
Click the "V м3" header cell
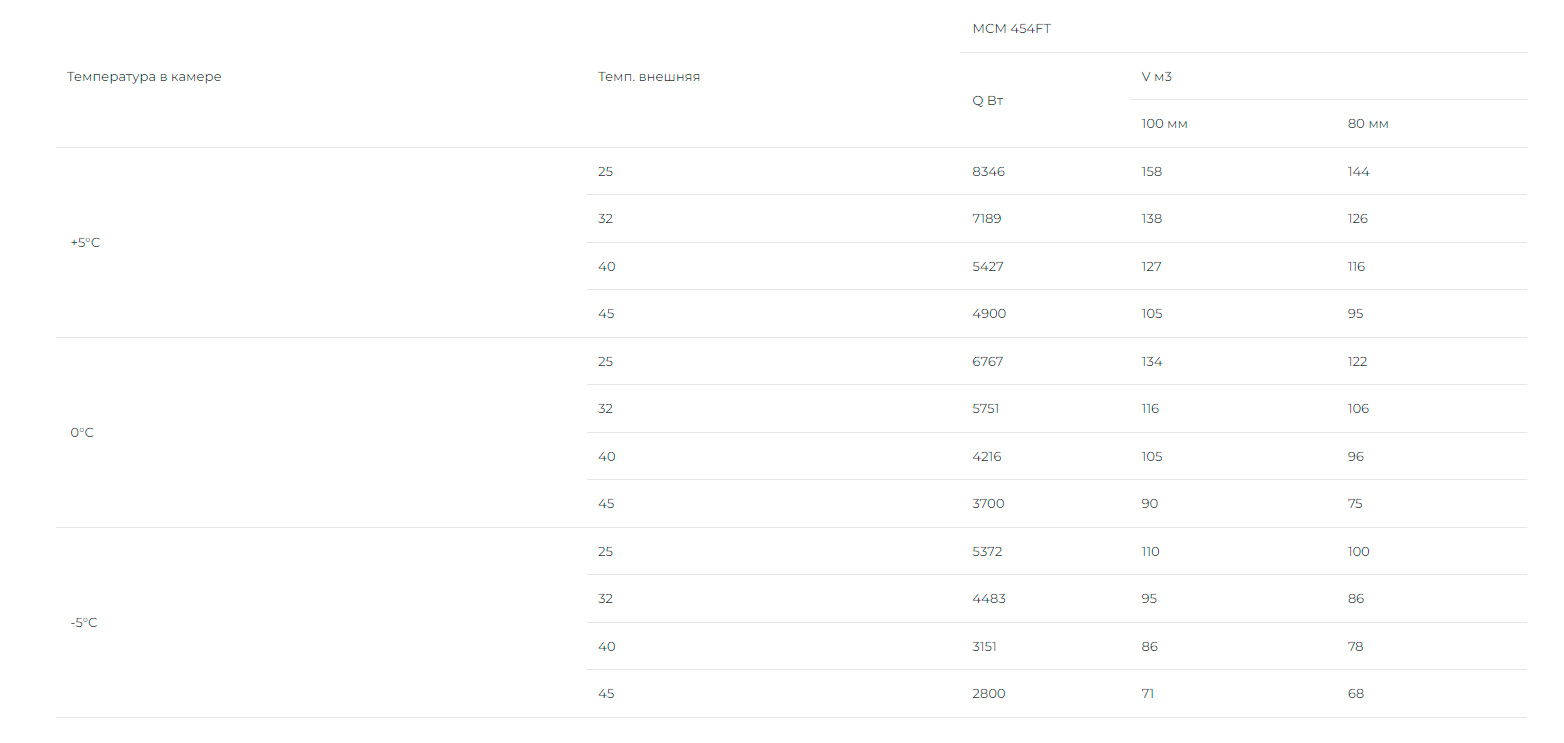click(x=1156, y=77)
